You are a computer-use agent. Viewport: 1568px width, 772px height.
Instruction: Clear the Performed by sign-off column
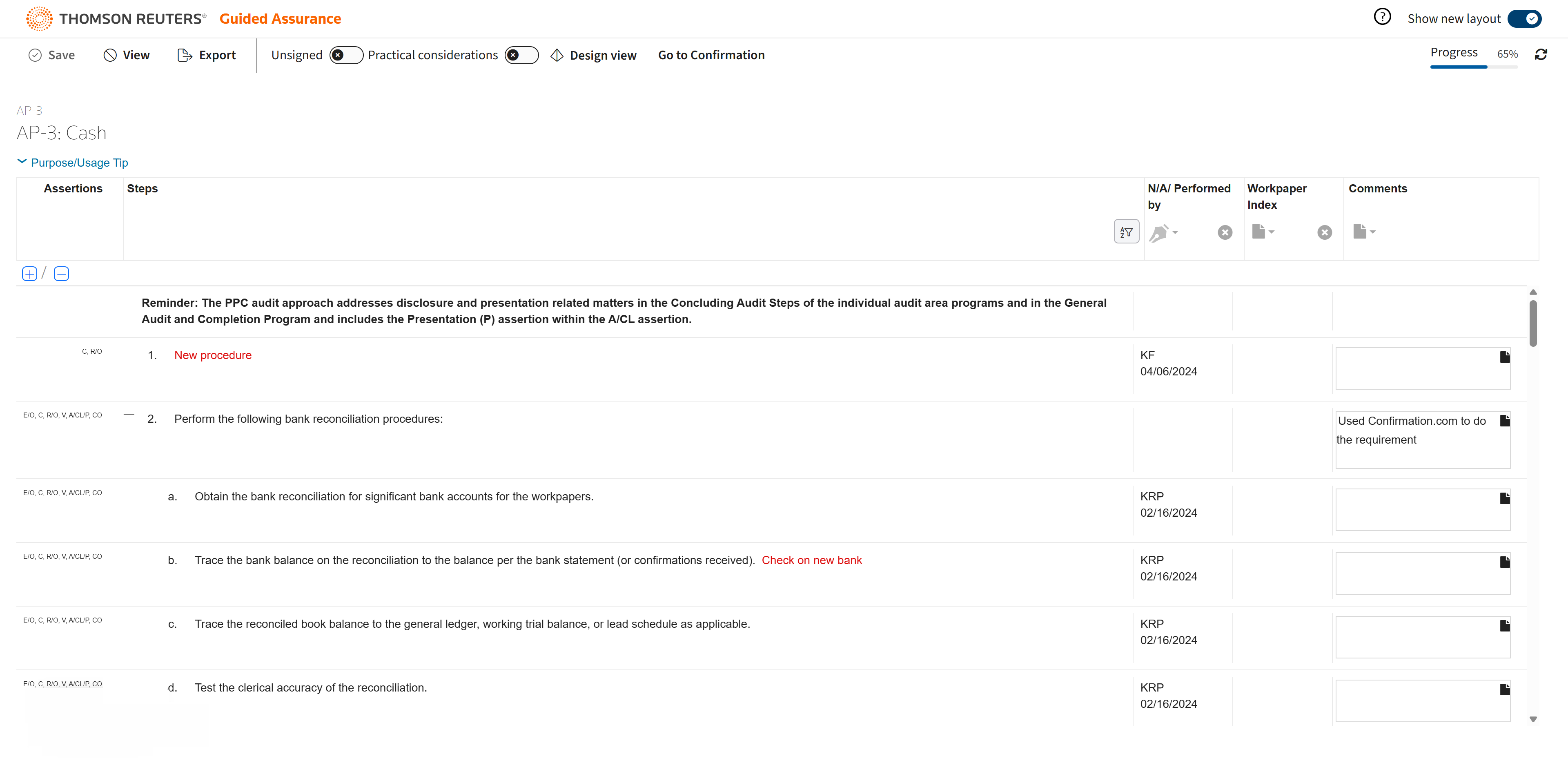click(x=1225, y=232)
